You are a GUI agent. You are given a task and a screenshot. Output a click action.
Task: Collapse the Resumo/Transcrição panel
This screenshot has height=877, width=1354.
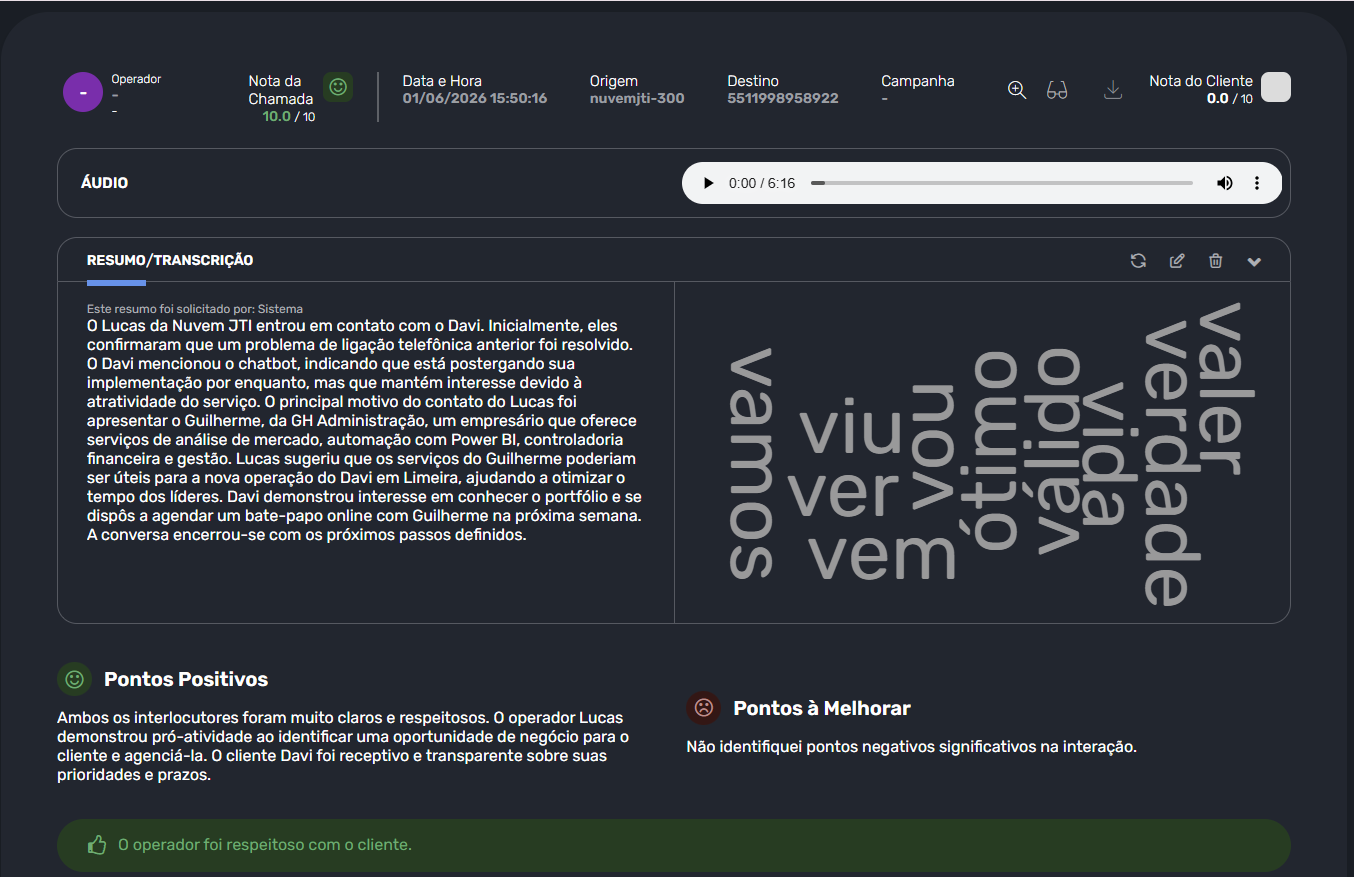pos(1254,262)
